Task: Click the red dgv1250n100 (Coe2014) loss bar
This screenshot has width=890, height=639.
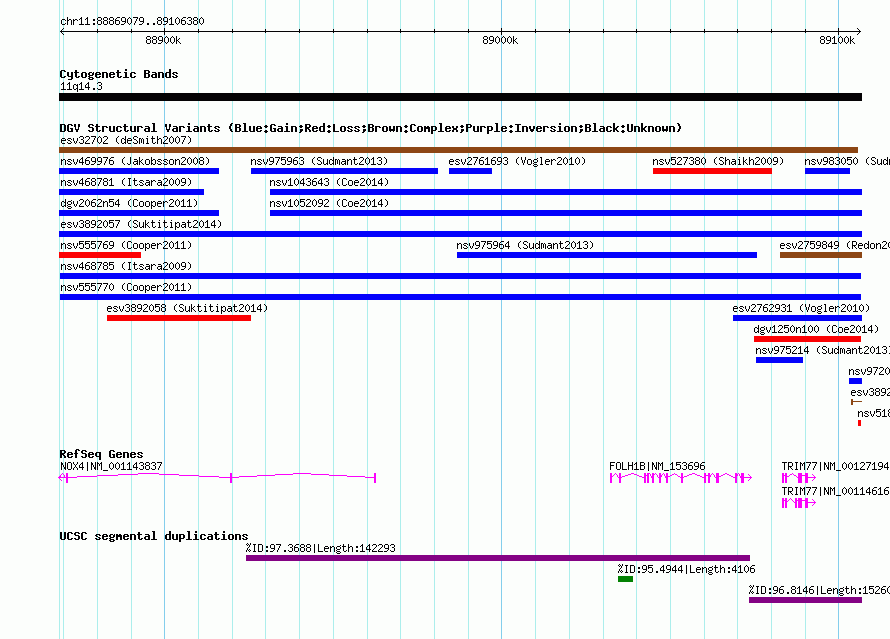Action: tap(807, 339)
